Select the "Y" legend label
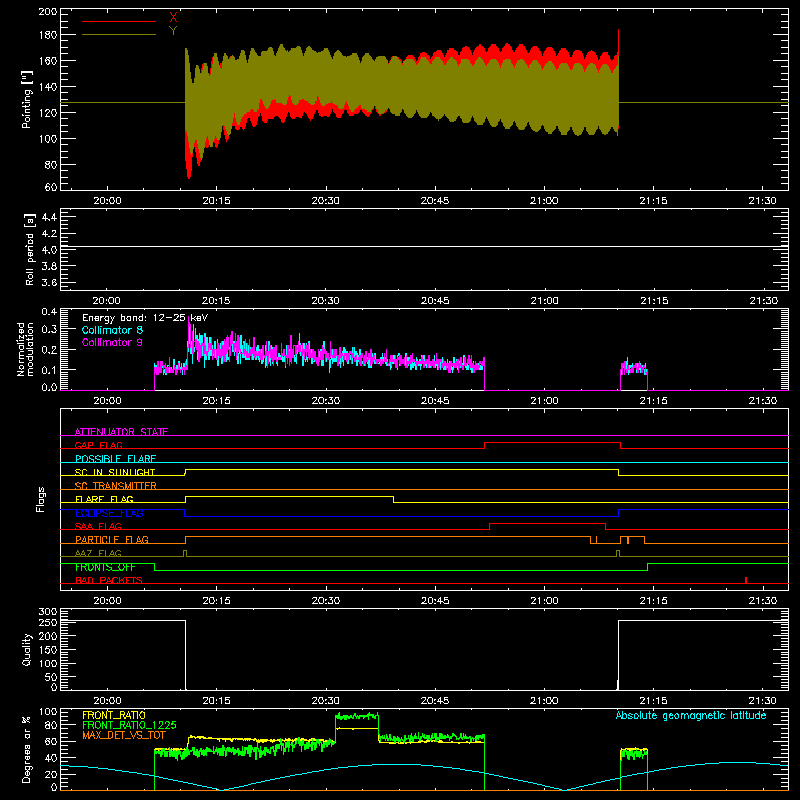Screen dimensions: 800x800 pos(173,31)
